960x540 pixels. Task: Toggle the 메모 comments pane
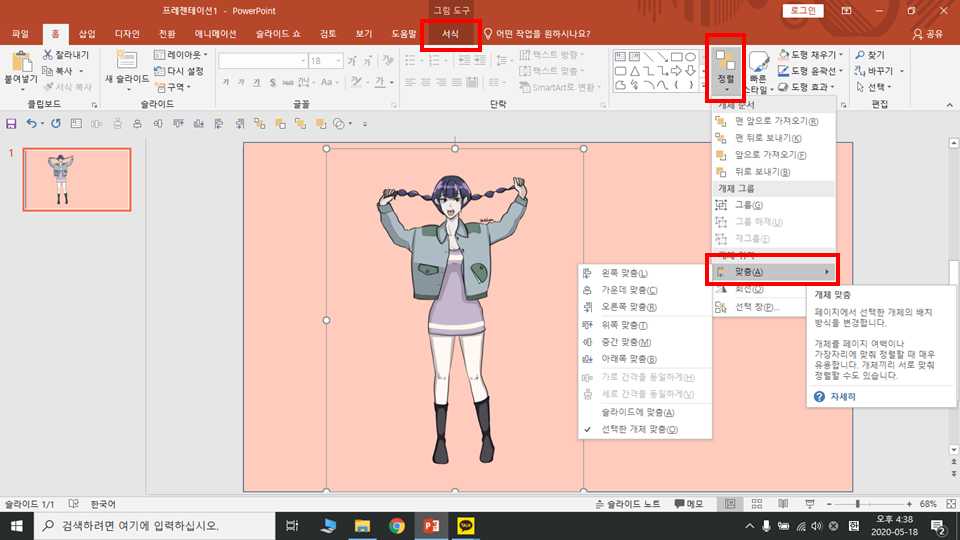point(689,504)
